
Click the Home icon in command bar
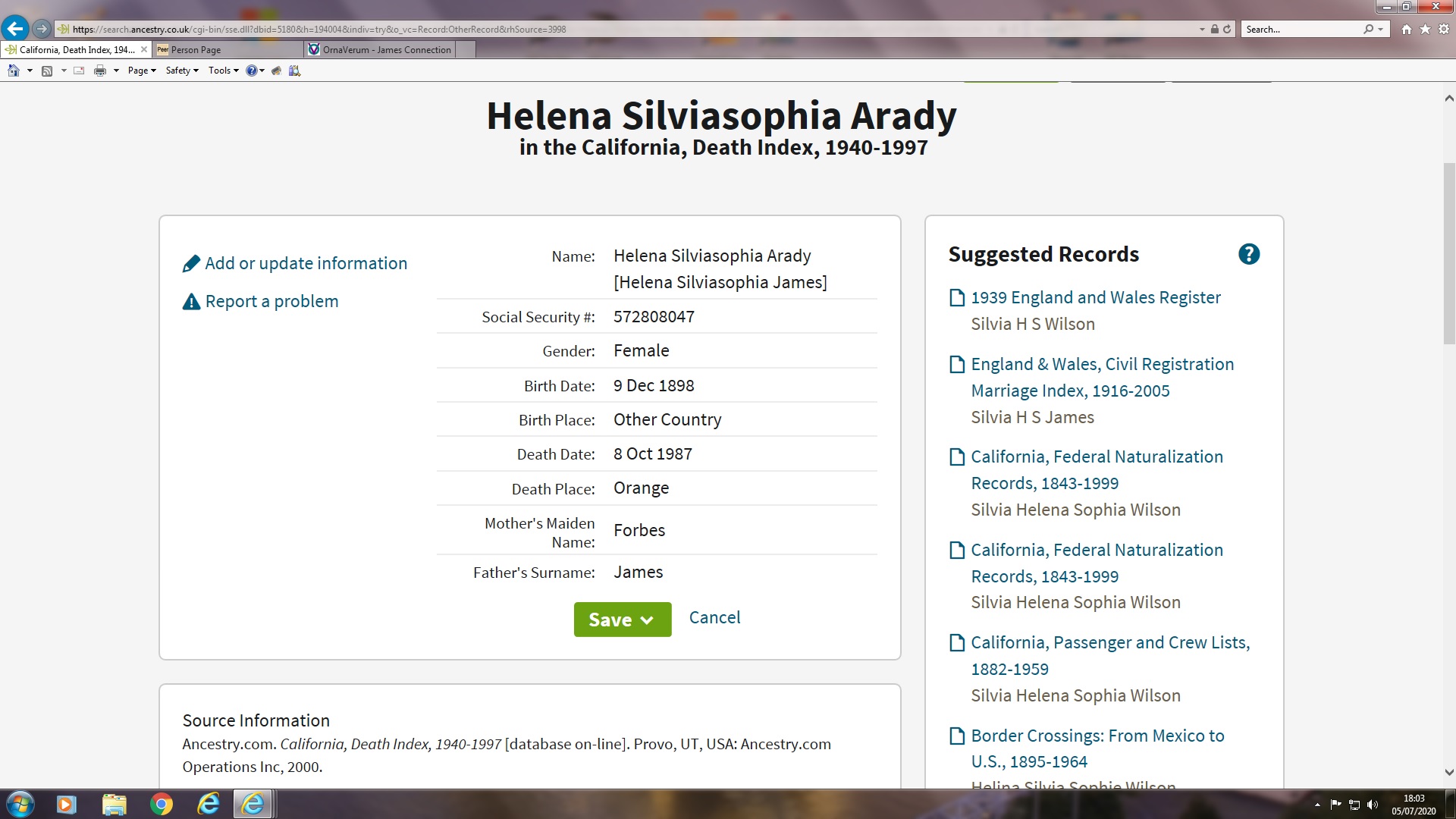pyautogui.click(x=13, y=71)
